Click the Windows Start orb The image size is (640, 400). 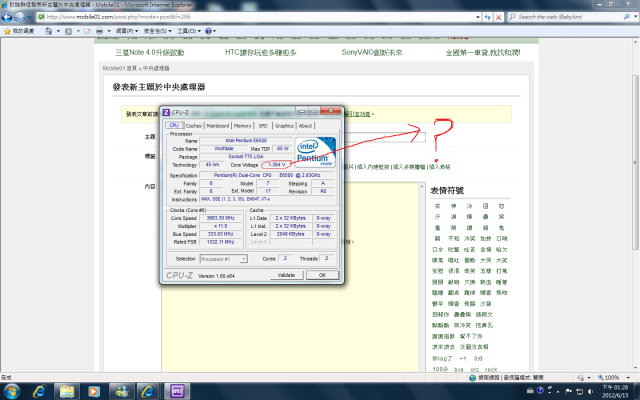(11, 391)
